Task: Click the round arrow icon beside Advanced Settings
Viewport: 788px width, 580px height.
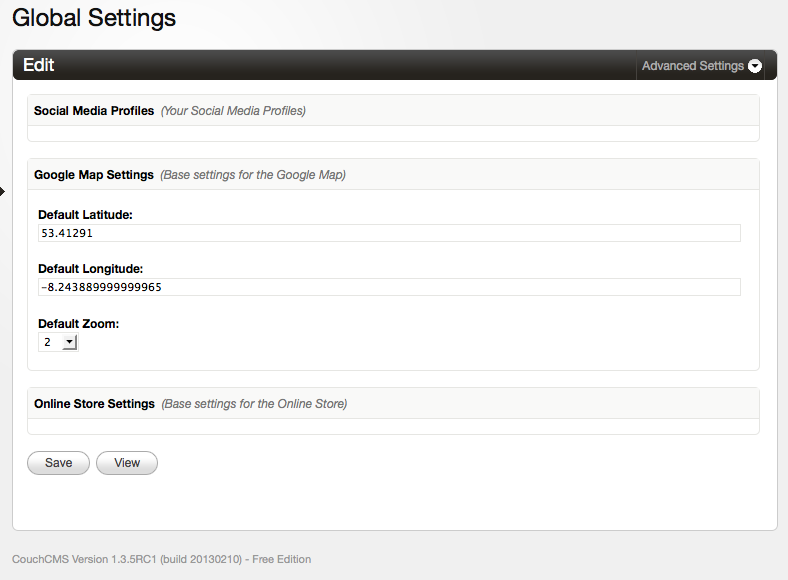Action: (755, 66)
